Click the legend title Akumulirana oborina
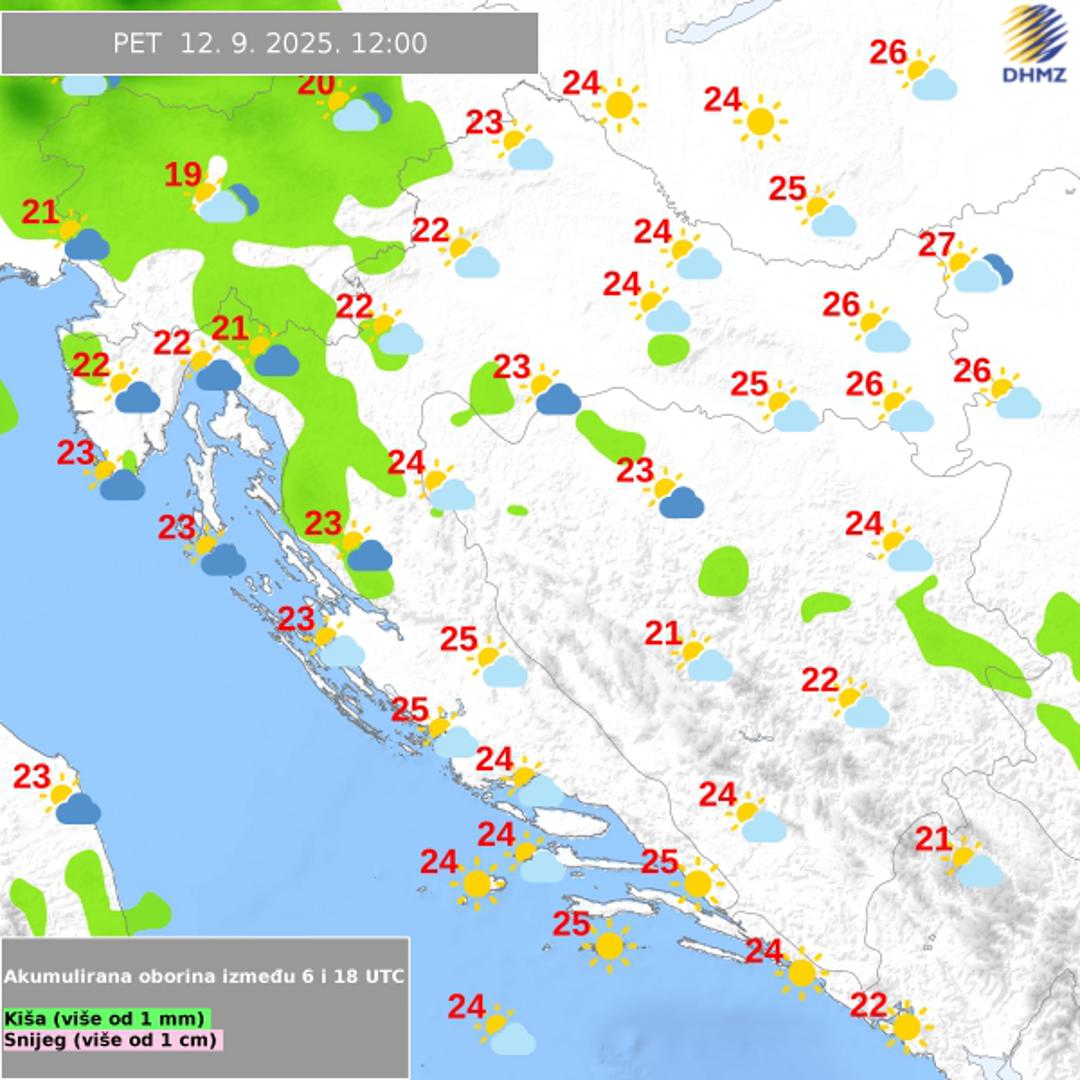1080x1080 pixels. tap(205, 976)
